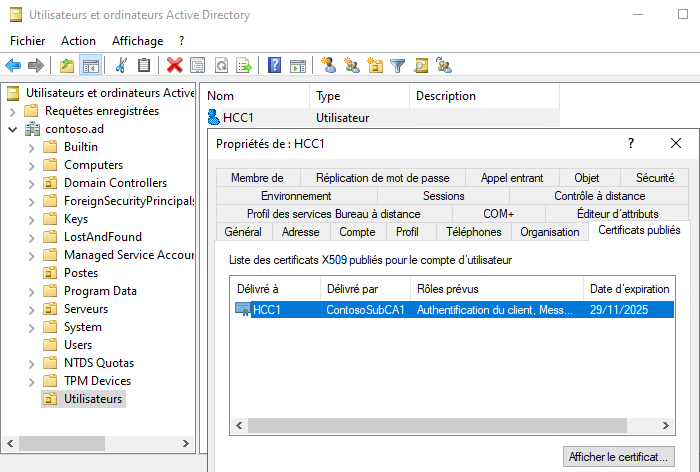The width and height of the screenshot is (700, 472).
Task: Open the blue Help icon
Action: 274,66
